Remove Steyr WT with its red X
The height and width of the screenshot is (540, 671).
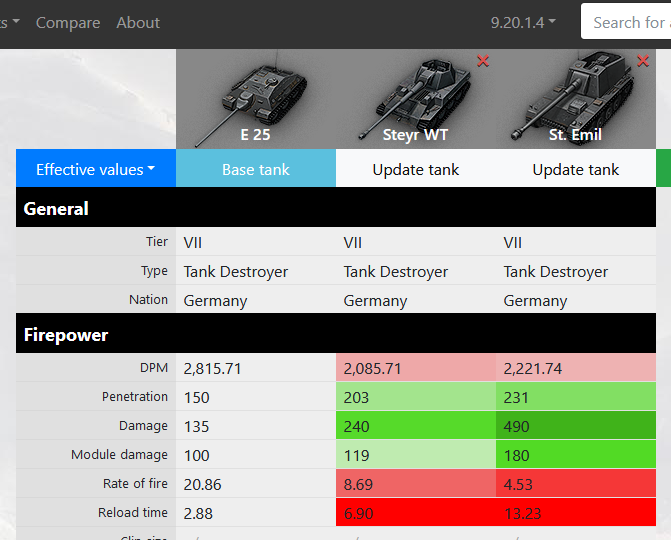(483, 61)
